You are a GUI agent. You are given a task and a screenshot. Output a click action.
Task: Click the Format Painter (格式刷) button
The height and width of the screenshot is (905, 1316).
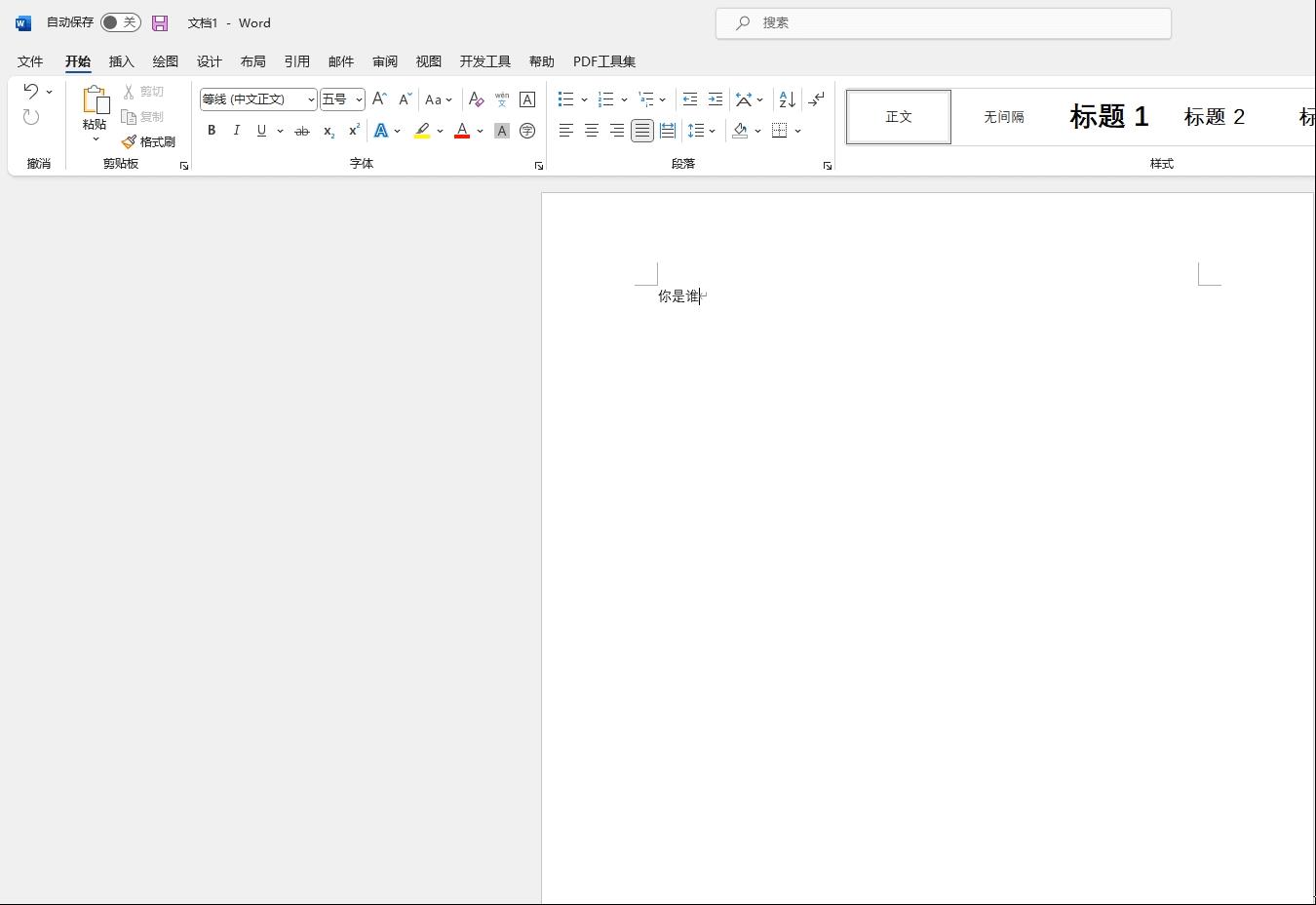click(148, 142)
